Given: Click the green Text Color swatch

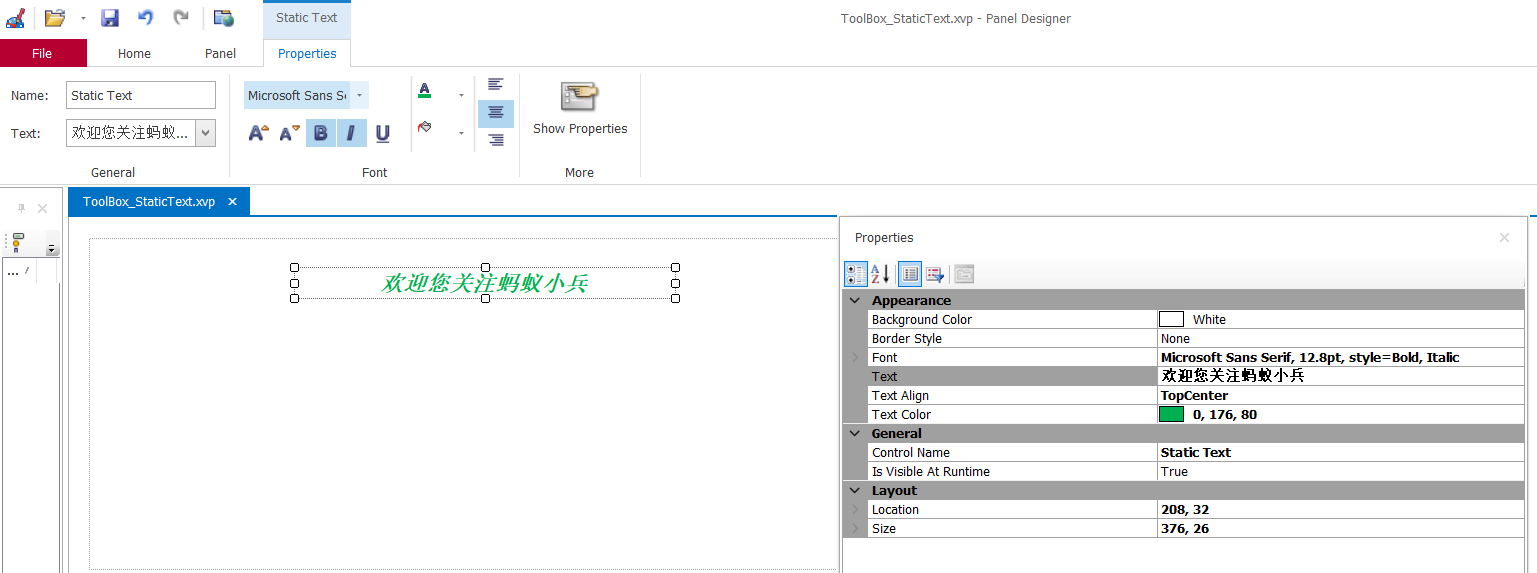Looking at the screenshot, I should [1171, 414].
